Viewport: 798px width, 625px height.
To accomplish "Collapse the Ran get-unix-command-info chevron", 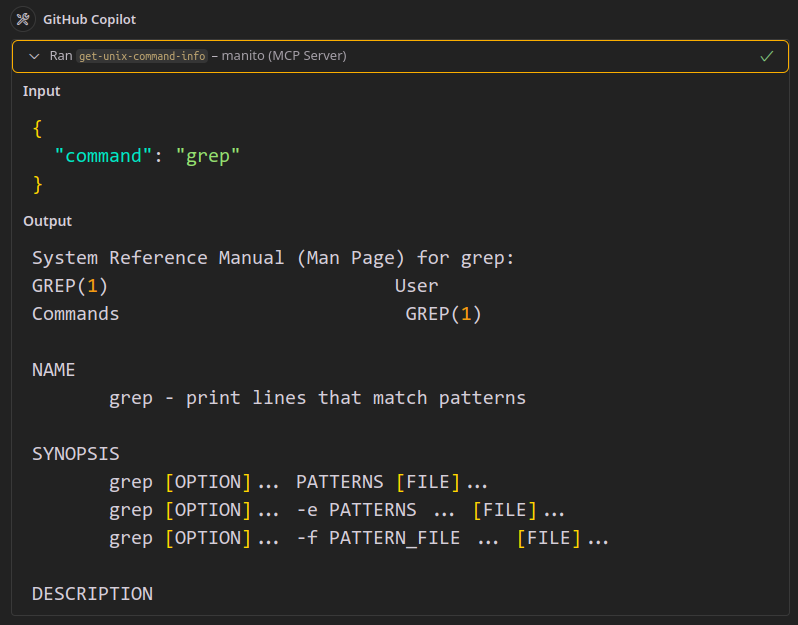I will coord(34,56).
